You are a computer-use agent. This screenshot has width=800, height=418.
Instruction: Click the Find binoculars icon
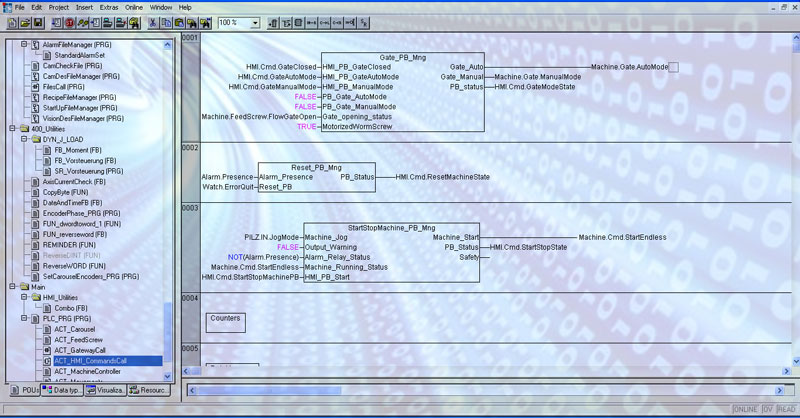pos(192,23)
